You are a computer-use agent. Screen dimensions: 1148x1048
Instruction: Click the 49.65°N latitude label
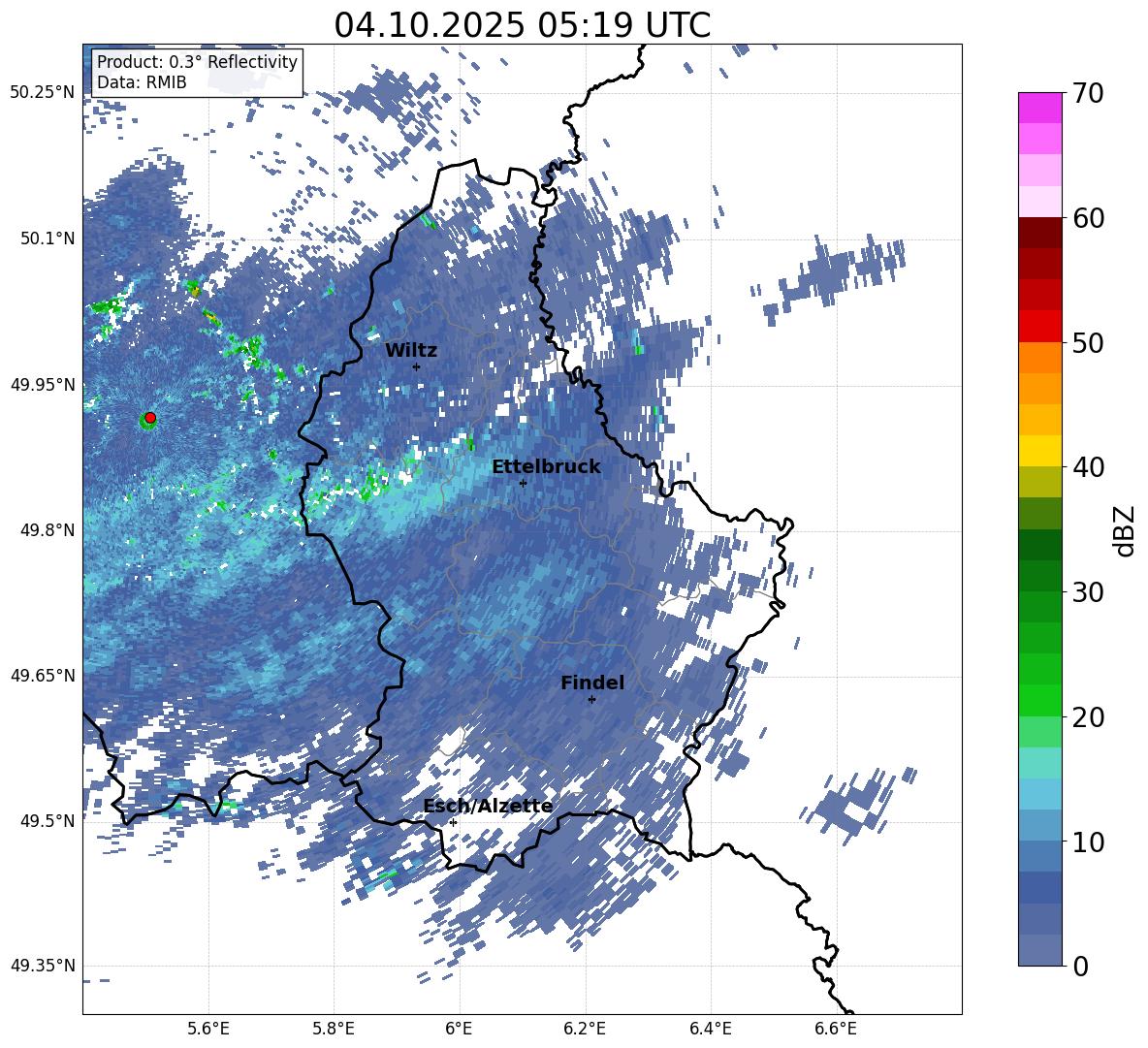click(x=43, y=676)
